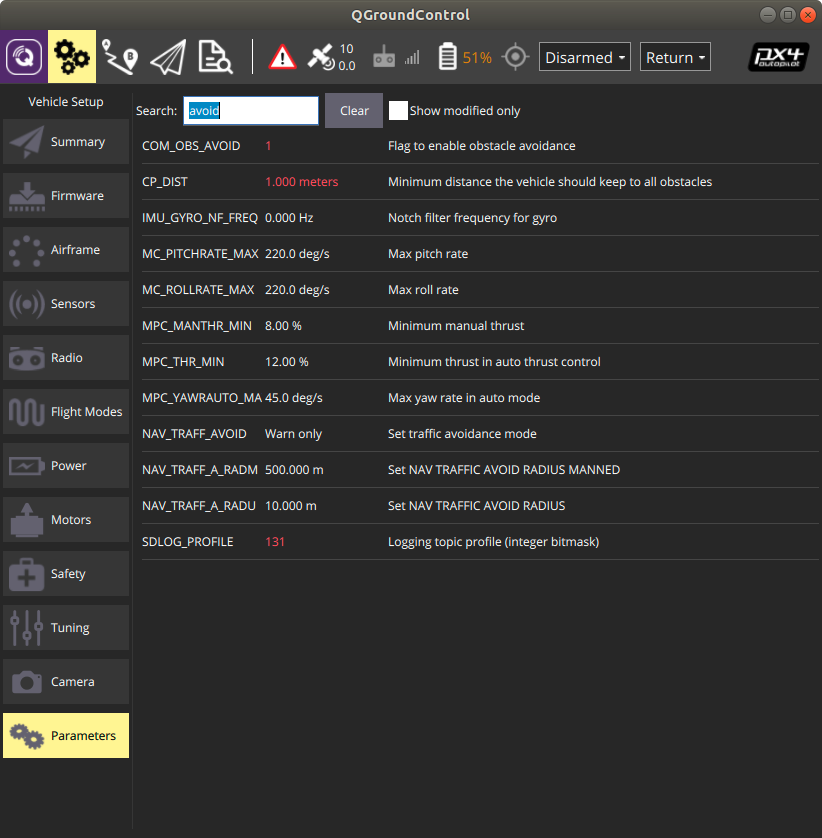
Task: Select the Vehicle Setup gears icon
Action: tap(72, 57)
